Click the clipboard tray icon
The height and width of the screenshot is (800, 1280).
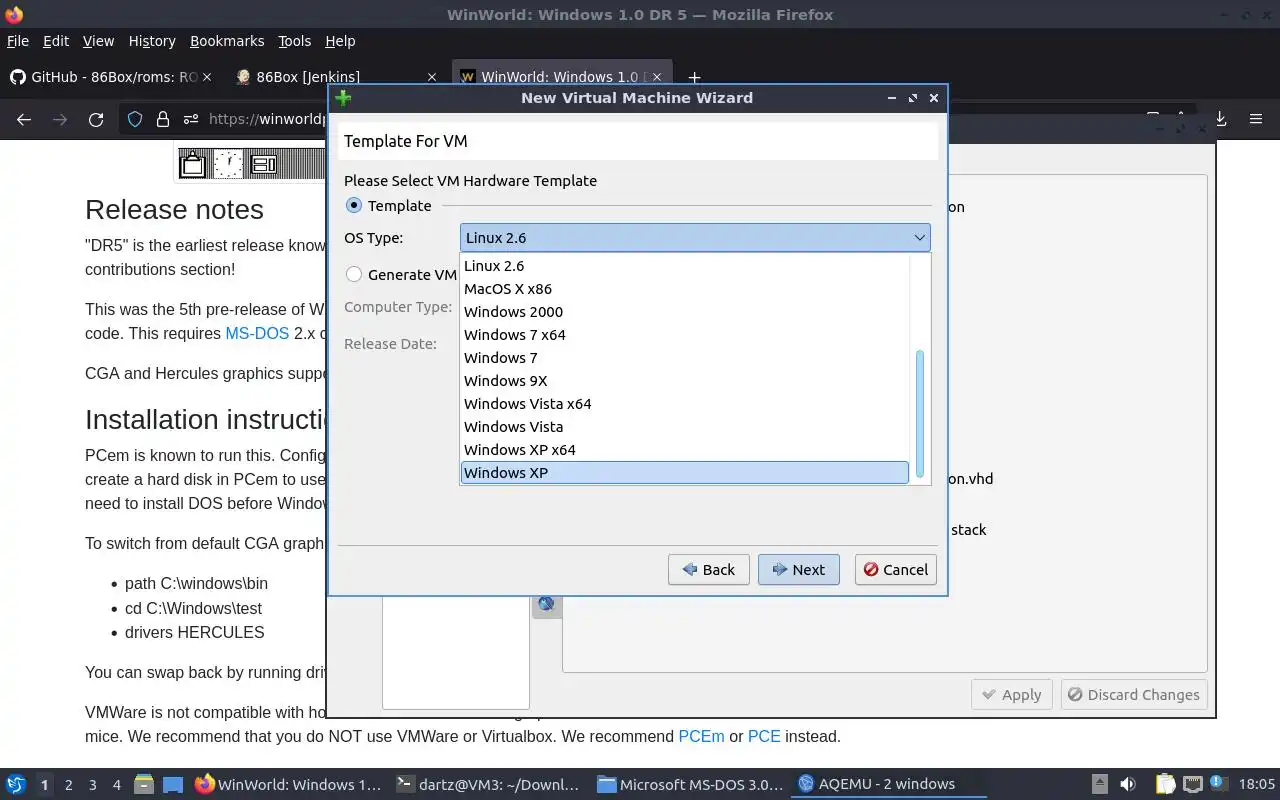pyautogui.click(x=1164, y=784)
